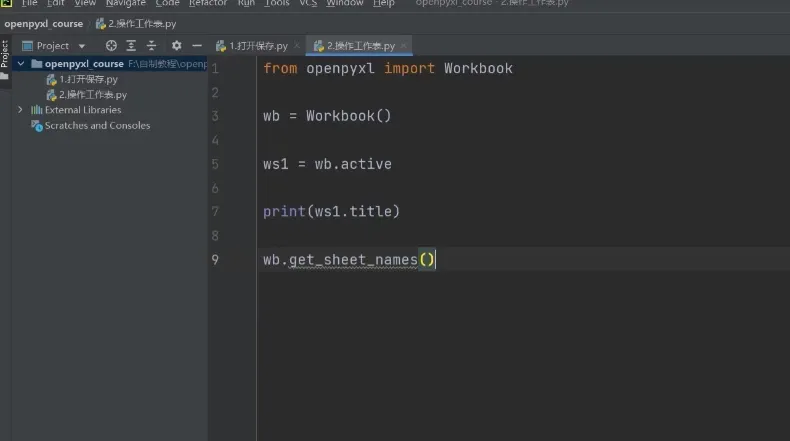Open the Tools menu
Viewport: 790px width, 441px height.
pyautogui.click(x=277, y=3)
